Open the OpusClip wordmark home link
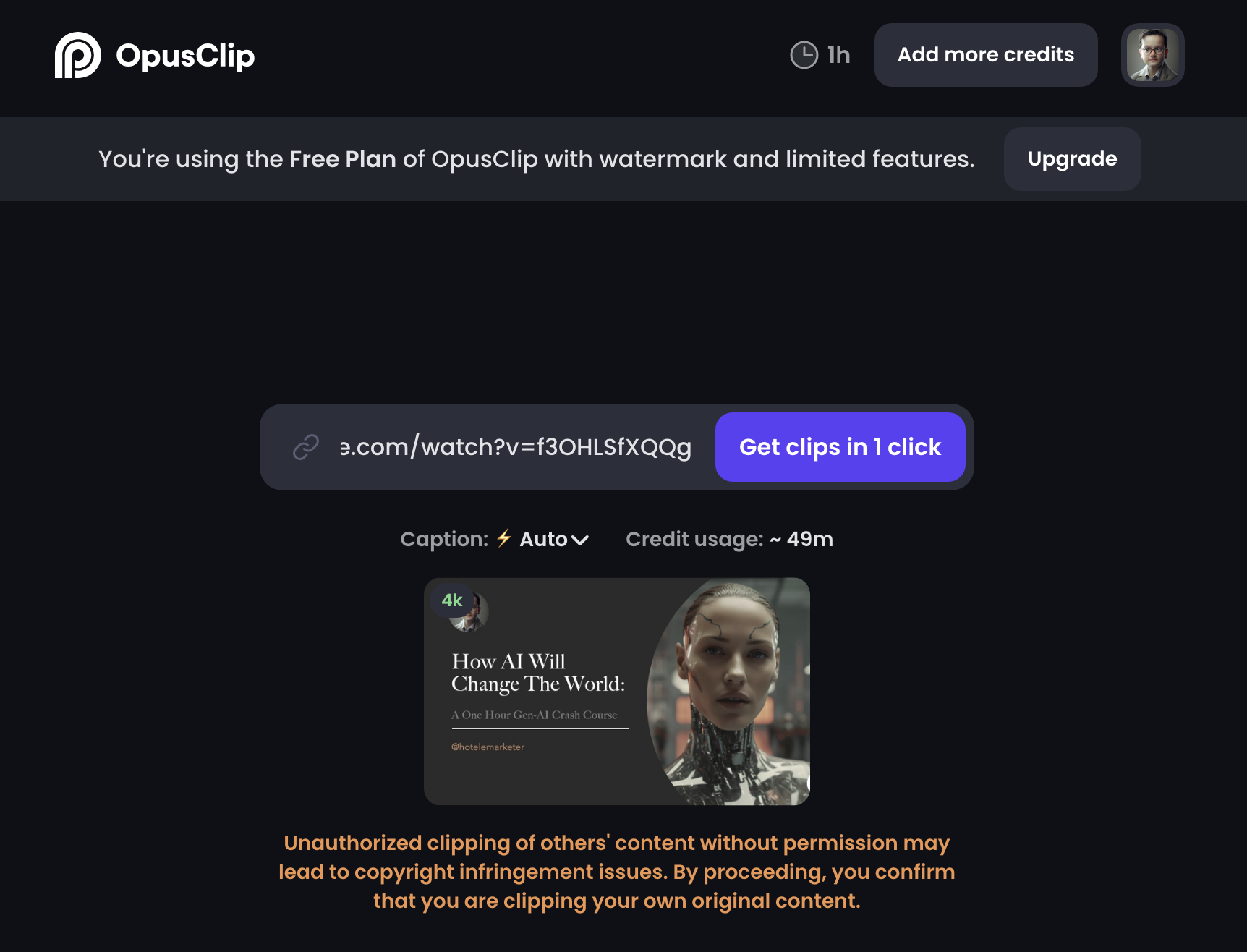The height and width of the screenshot is (952, 1247). pos(185,56)
